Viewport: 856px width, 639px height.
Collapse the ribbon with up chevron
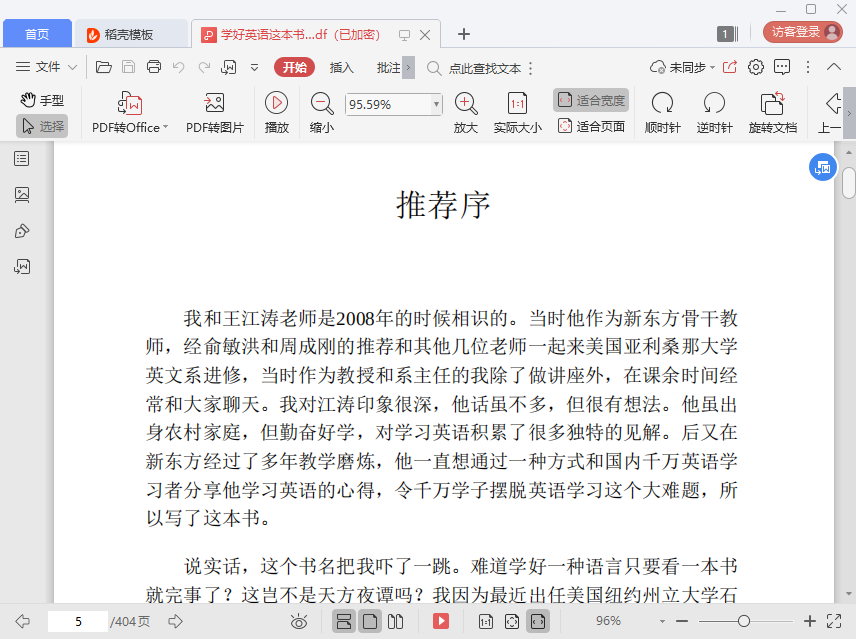[x=834, y=67]
